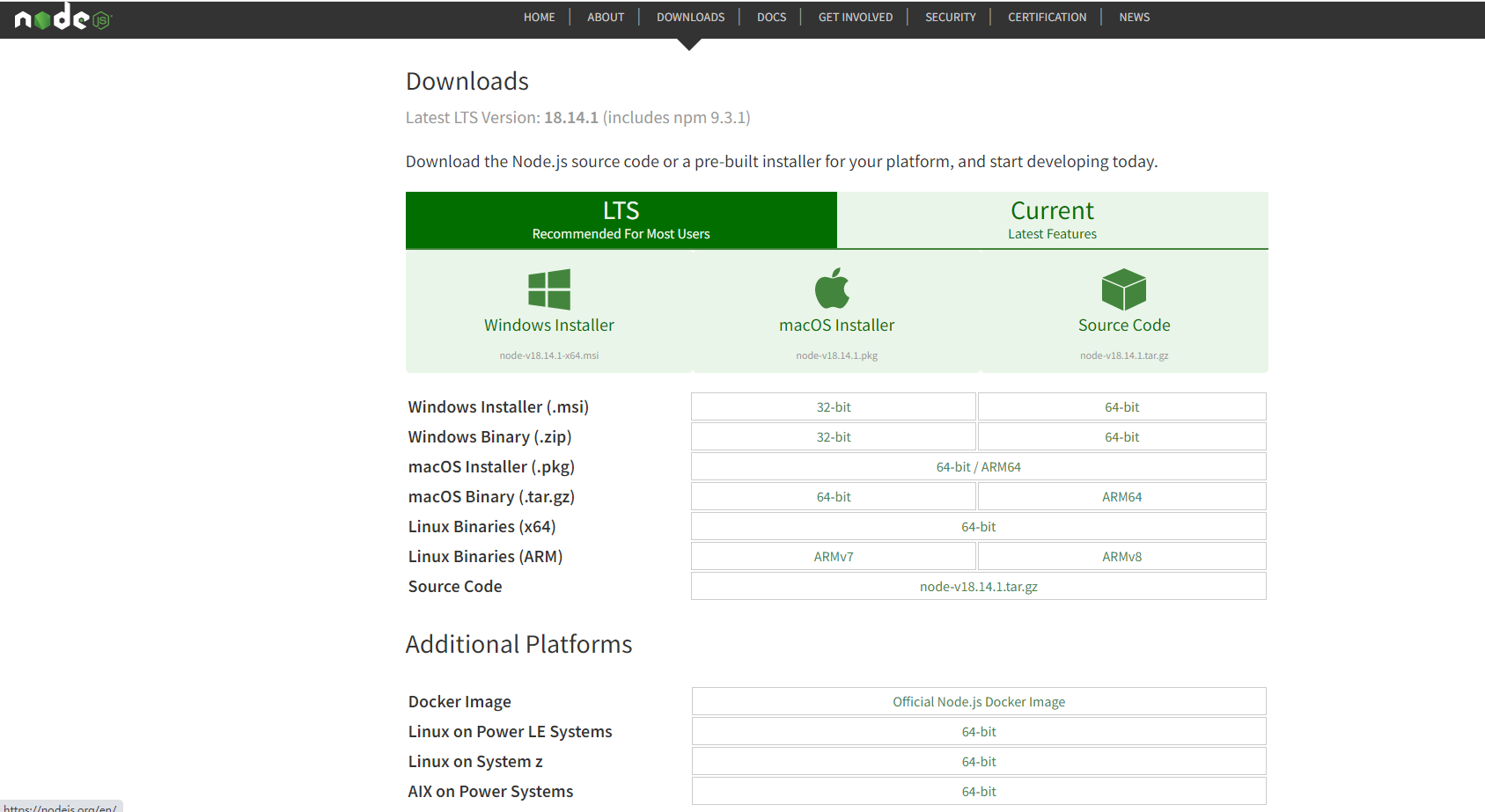The image size is (1485, 812).
Task: Download node-v18.14.1.tar.gz from Source Code row
Action: (x=979, y=587)
